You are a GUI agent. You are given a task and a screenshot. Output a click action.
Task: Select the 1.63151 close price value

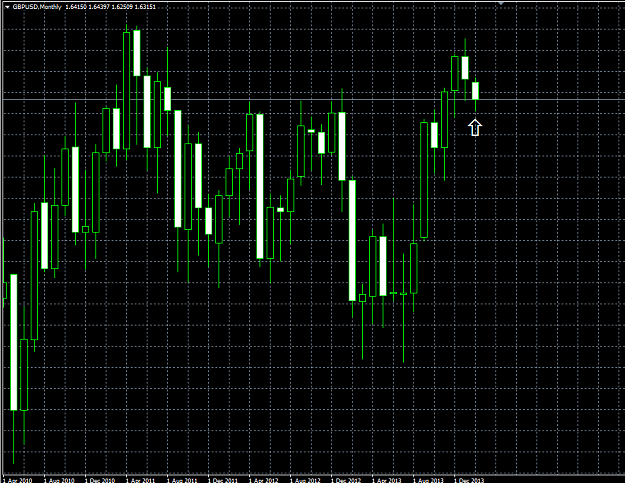[x=145, y=7]
